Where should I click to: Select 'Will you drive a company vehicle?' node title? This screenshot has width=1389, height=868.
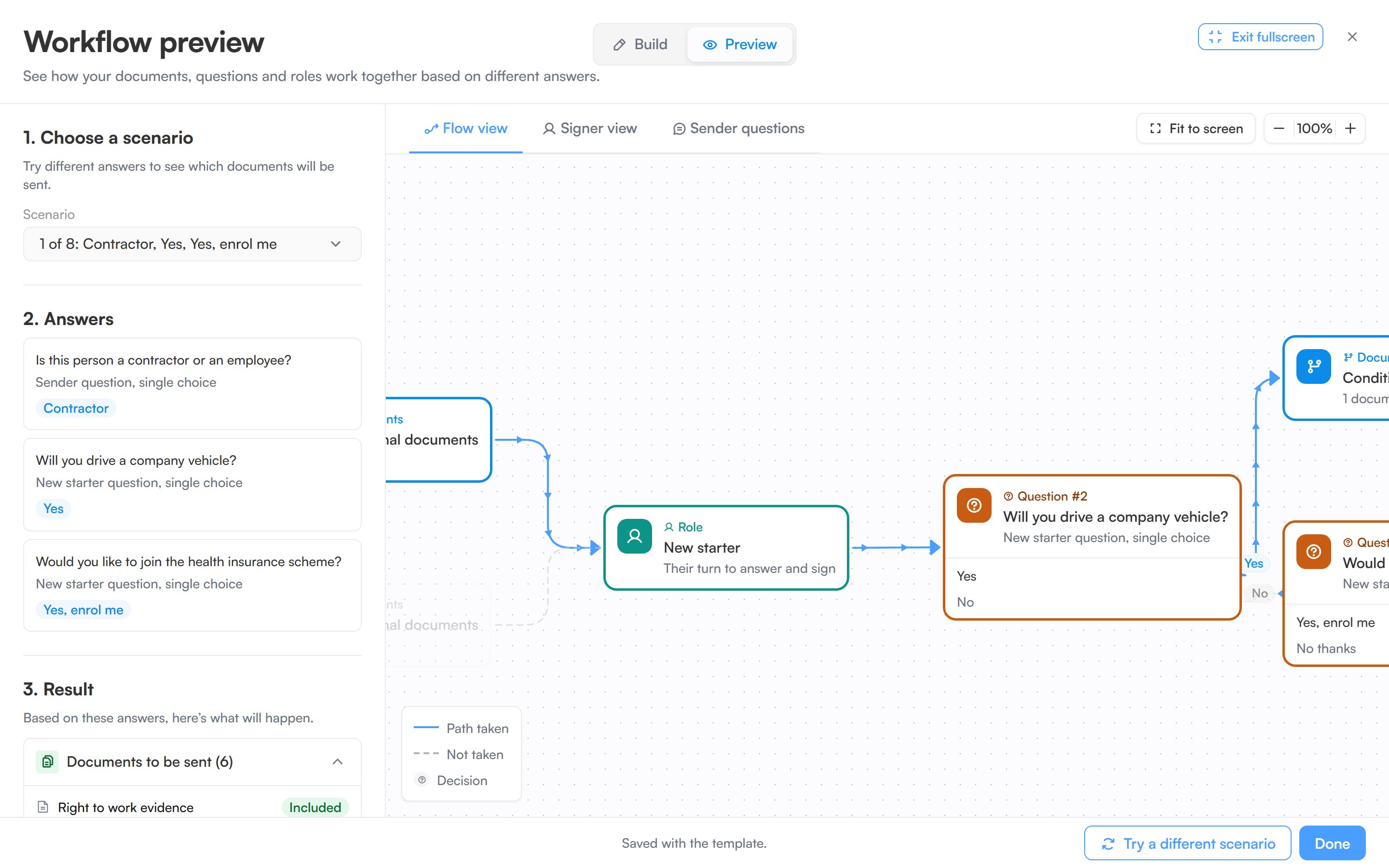(x=1115, y=516)
